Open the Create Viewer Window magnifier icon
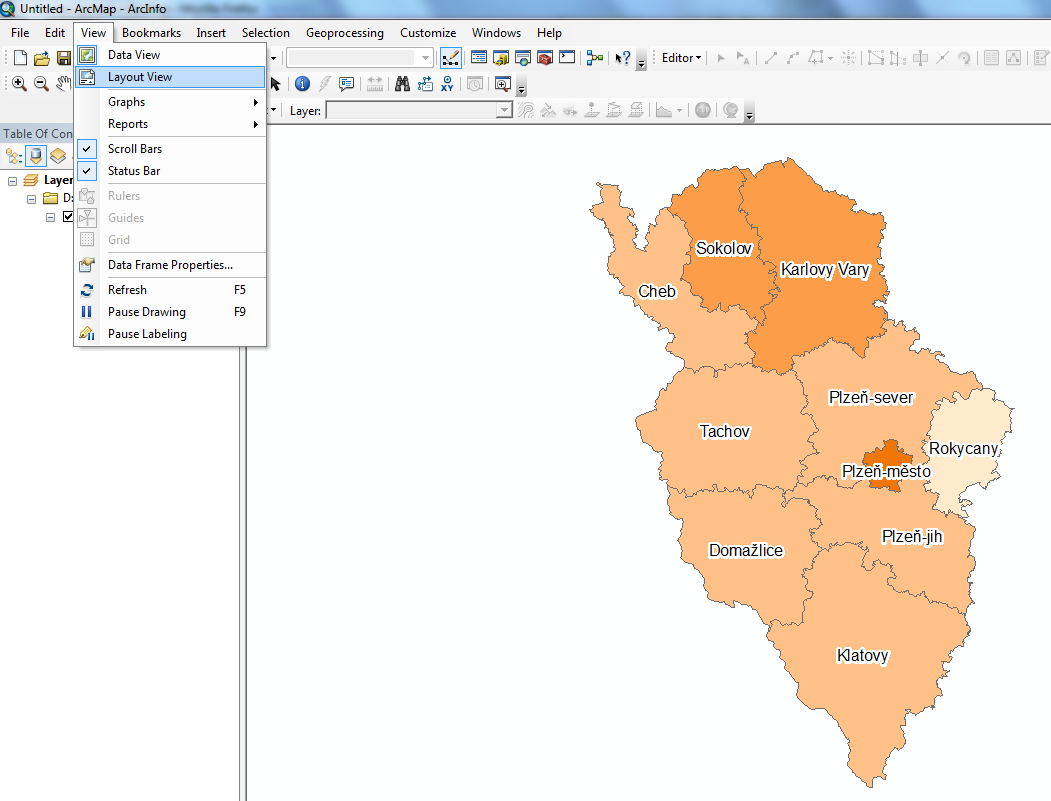Screen dimensions: 1051x801 [503, 84]
